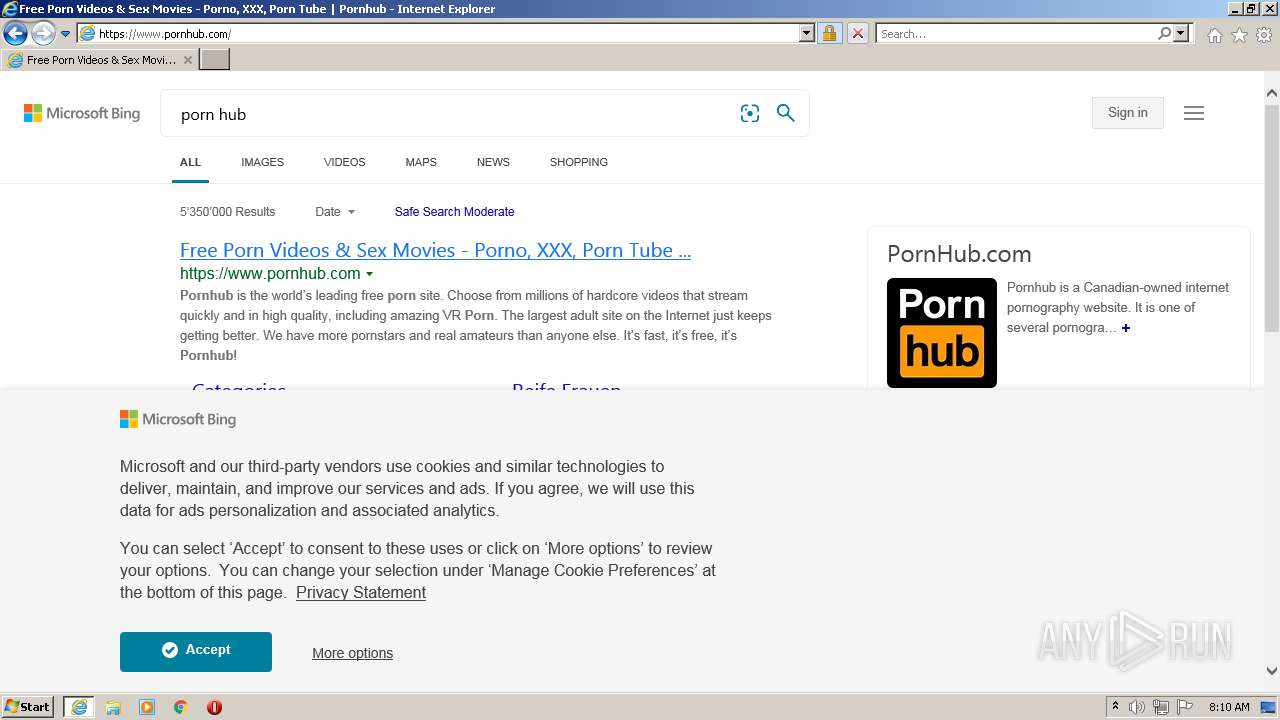Click the Bing search query field
The height and width of the screenshot is (720, 1280).
tap(450, 114)
